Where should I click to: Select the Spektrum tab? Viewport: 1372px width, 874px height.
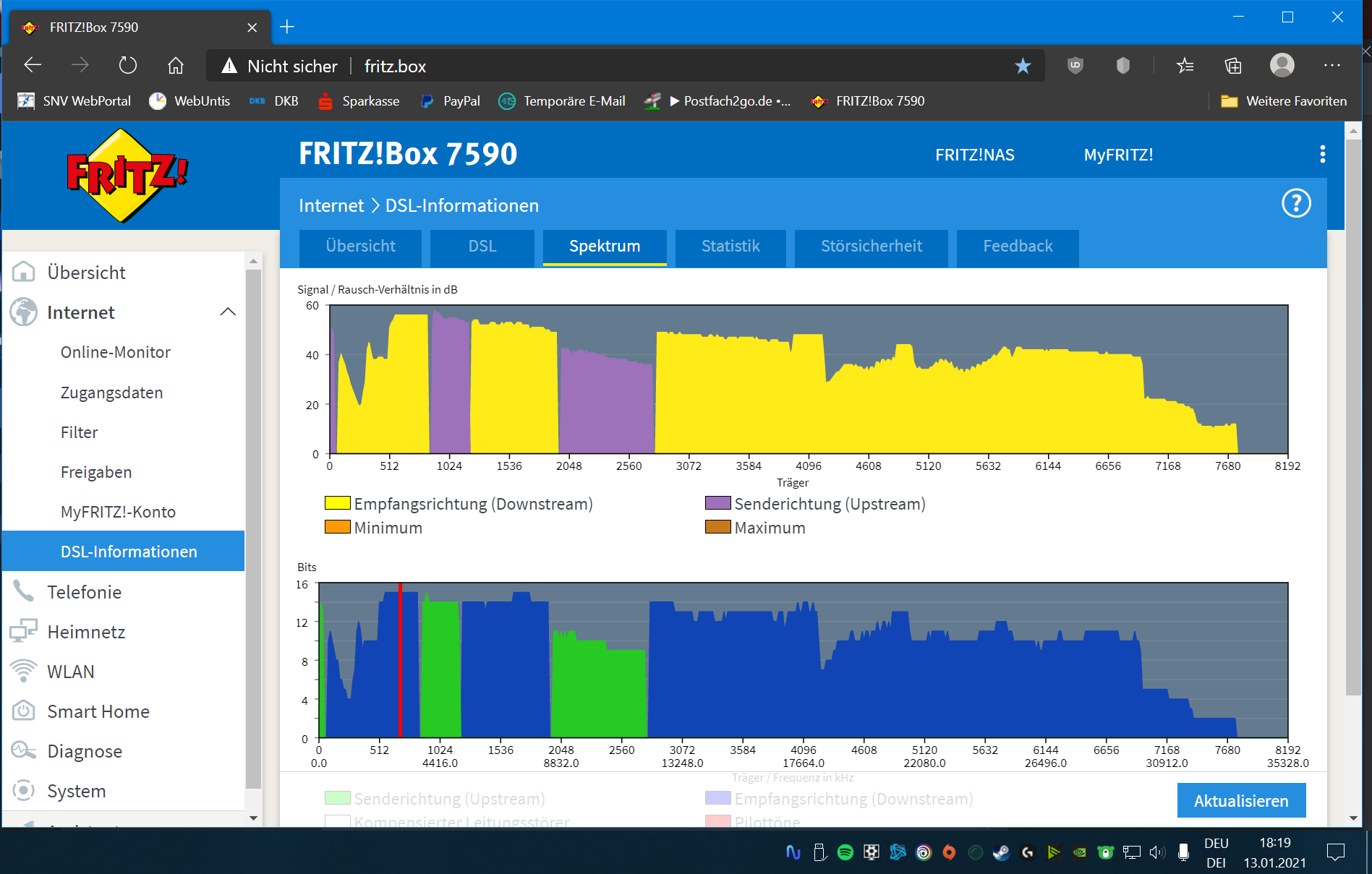click(605, 247)
